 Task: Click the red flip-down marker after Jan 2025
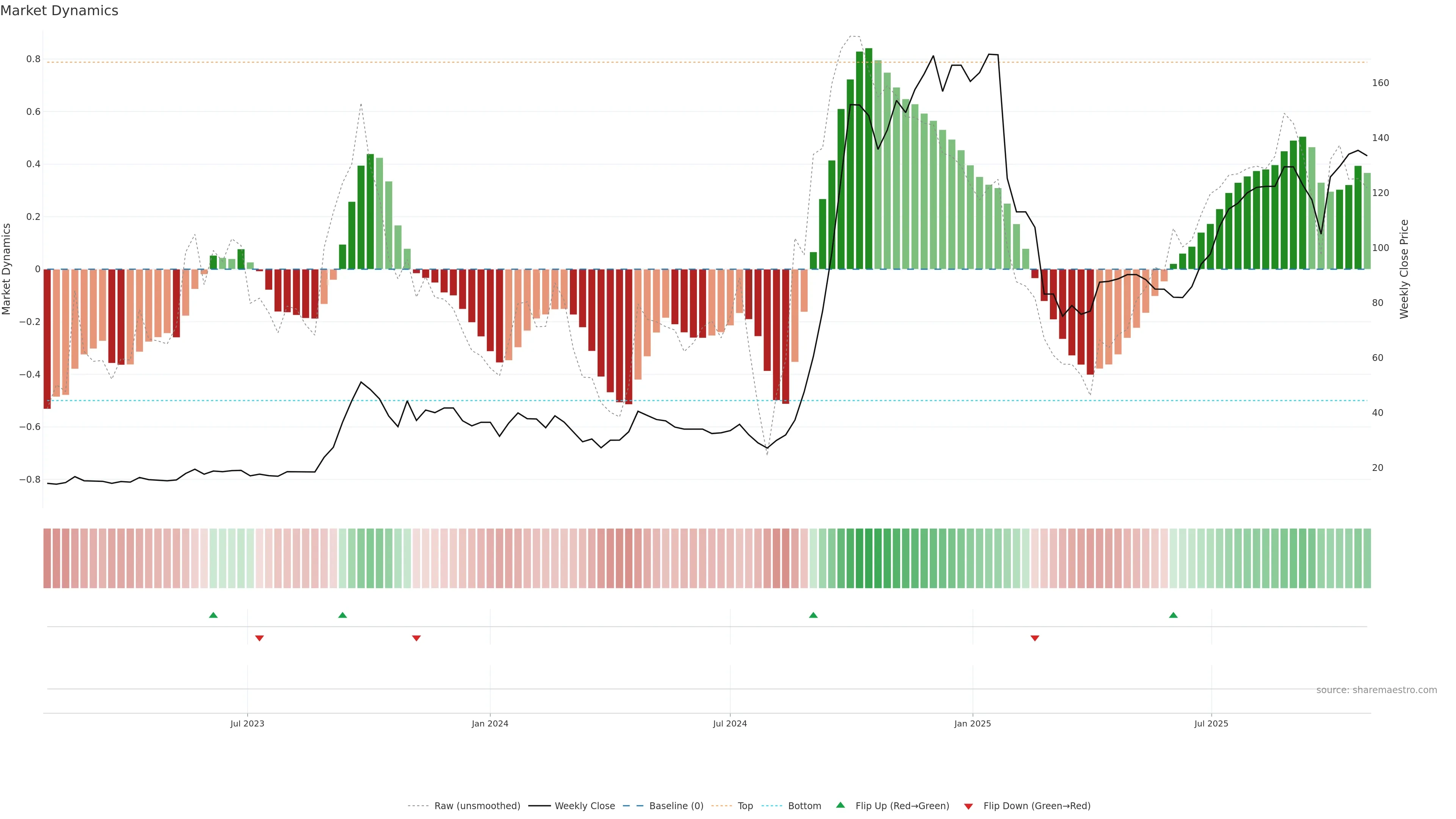click(x=1035, y=638)
